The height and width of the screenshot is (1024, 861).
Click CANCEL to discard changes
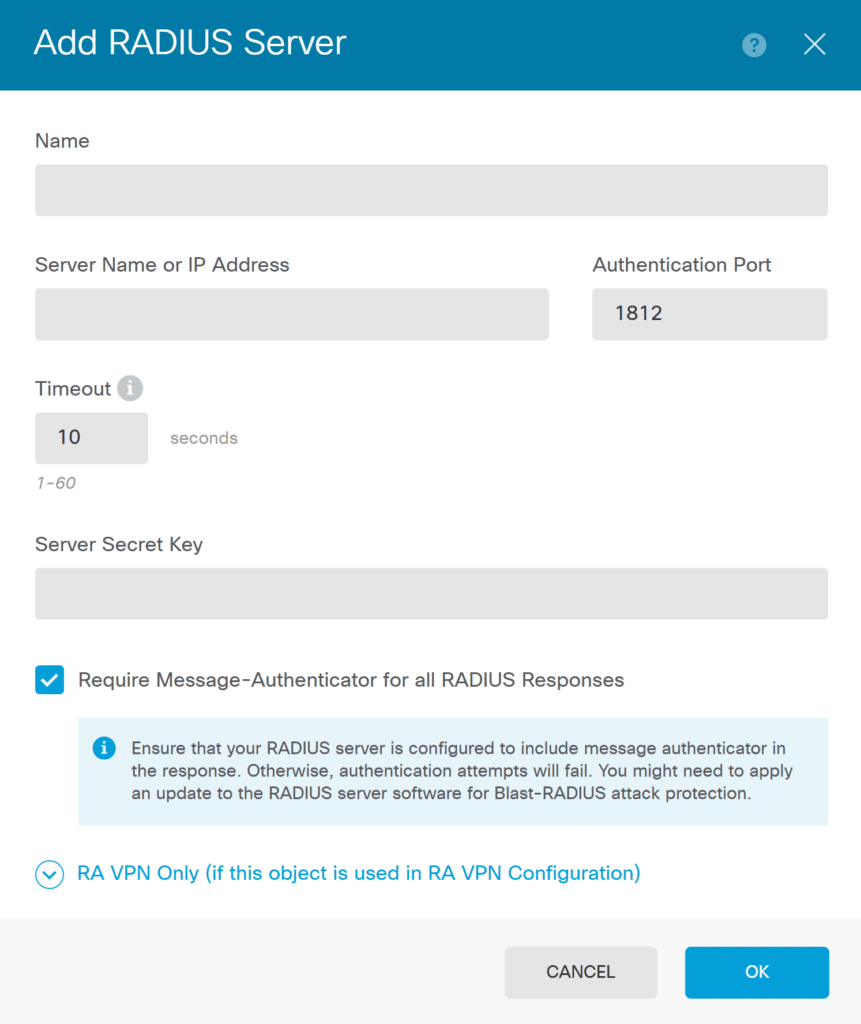[580, 971]
